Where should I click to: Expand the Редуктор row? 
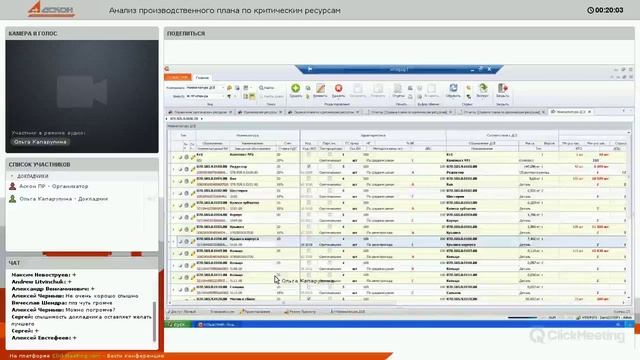173,169
